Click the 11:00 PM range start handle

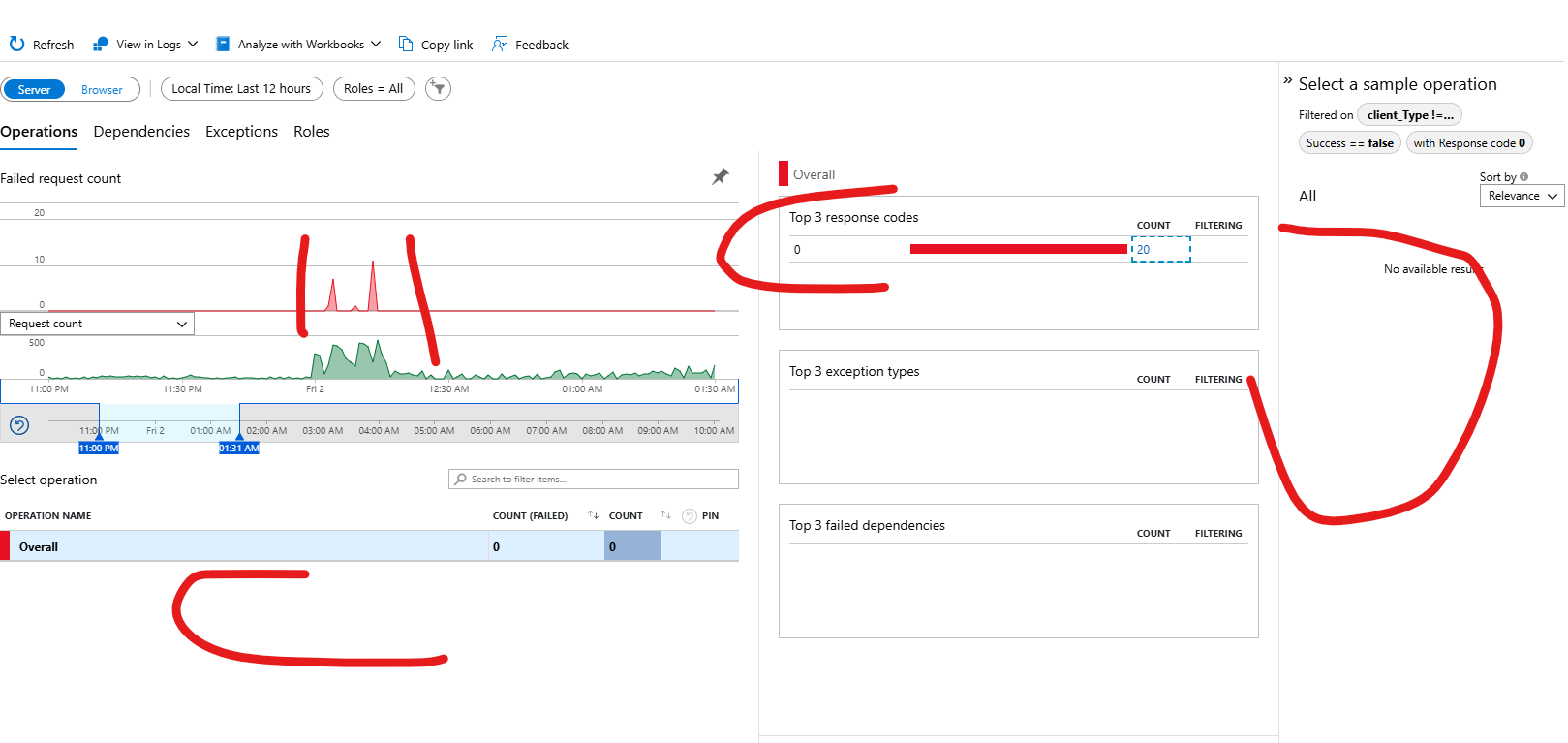tap(99, 447)
